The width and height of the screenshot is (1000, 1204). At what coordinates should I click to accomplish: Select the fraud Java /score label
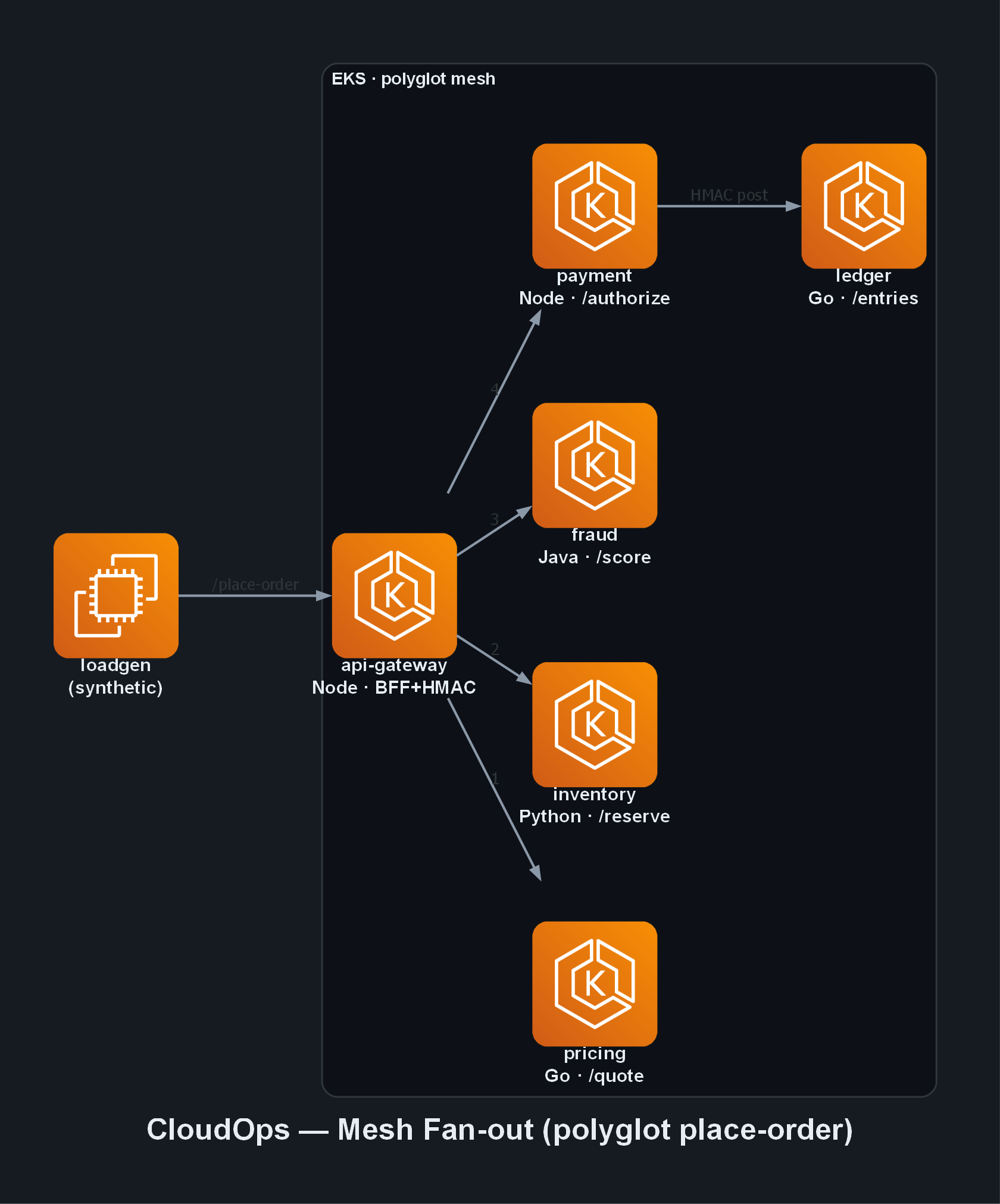click(595, 546)
